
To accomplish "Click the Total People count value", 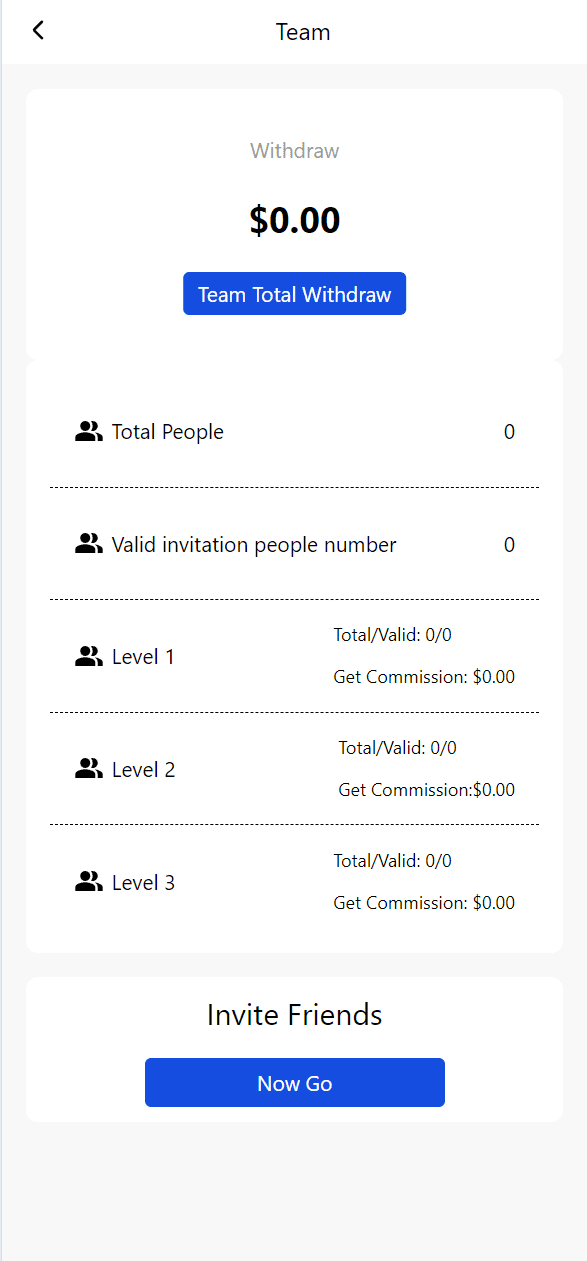I will point(509,432).
